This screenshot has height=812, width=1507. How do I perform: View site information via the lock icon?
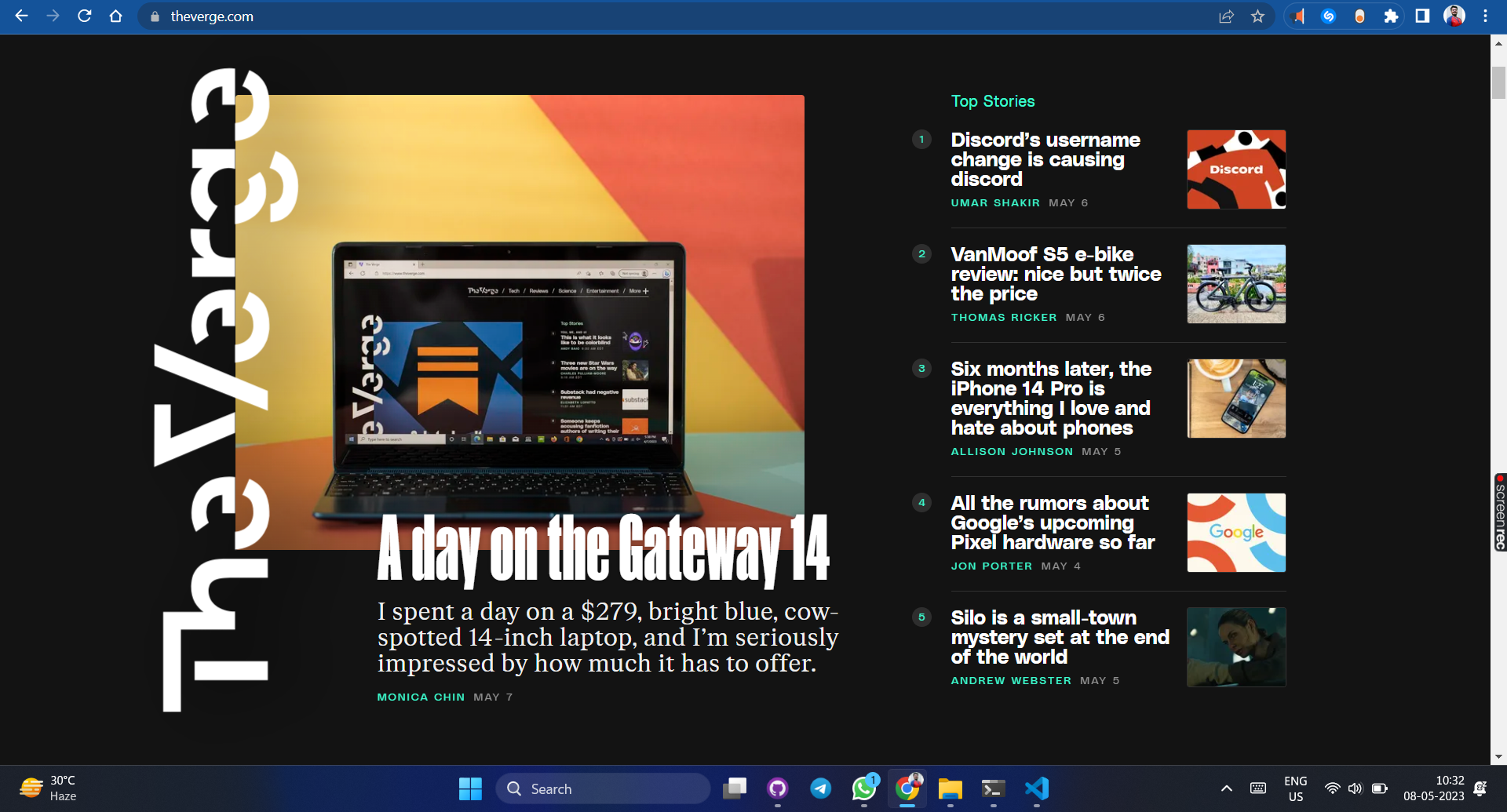click(x=155, y=16)
